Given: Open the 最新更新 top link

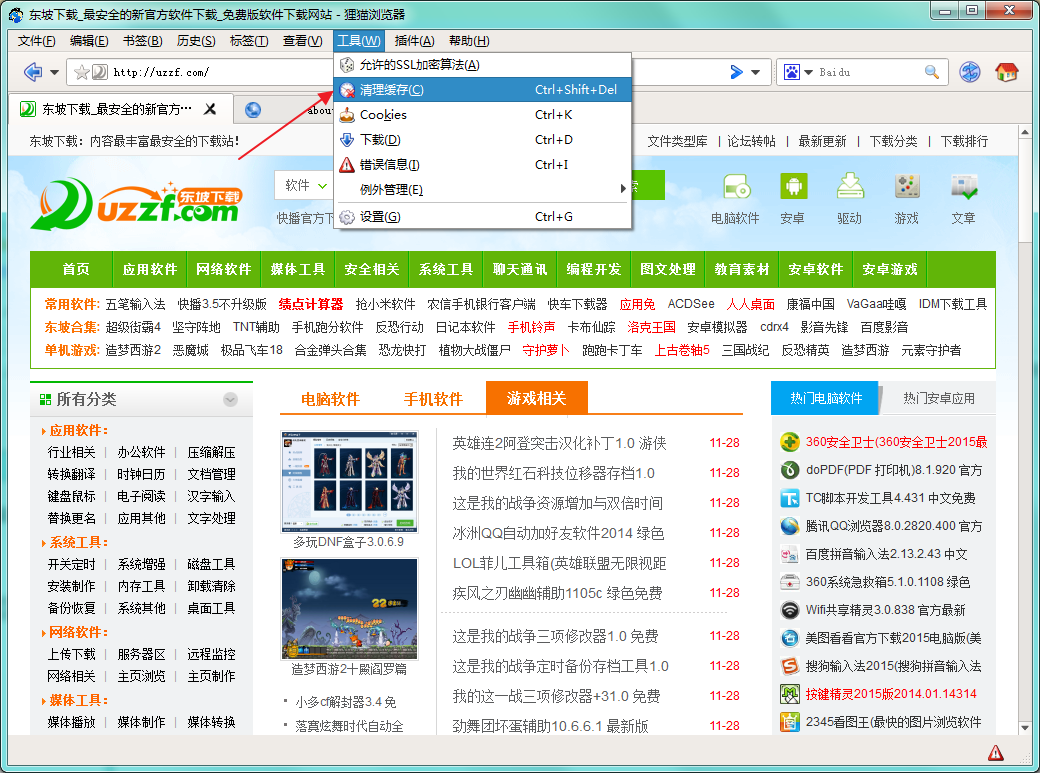Looking at the screenshot, I should (x=822, y=141).
